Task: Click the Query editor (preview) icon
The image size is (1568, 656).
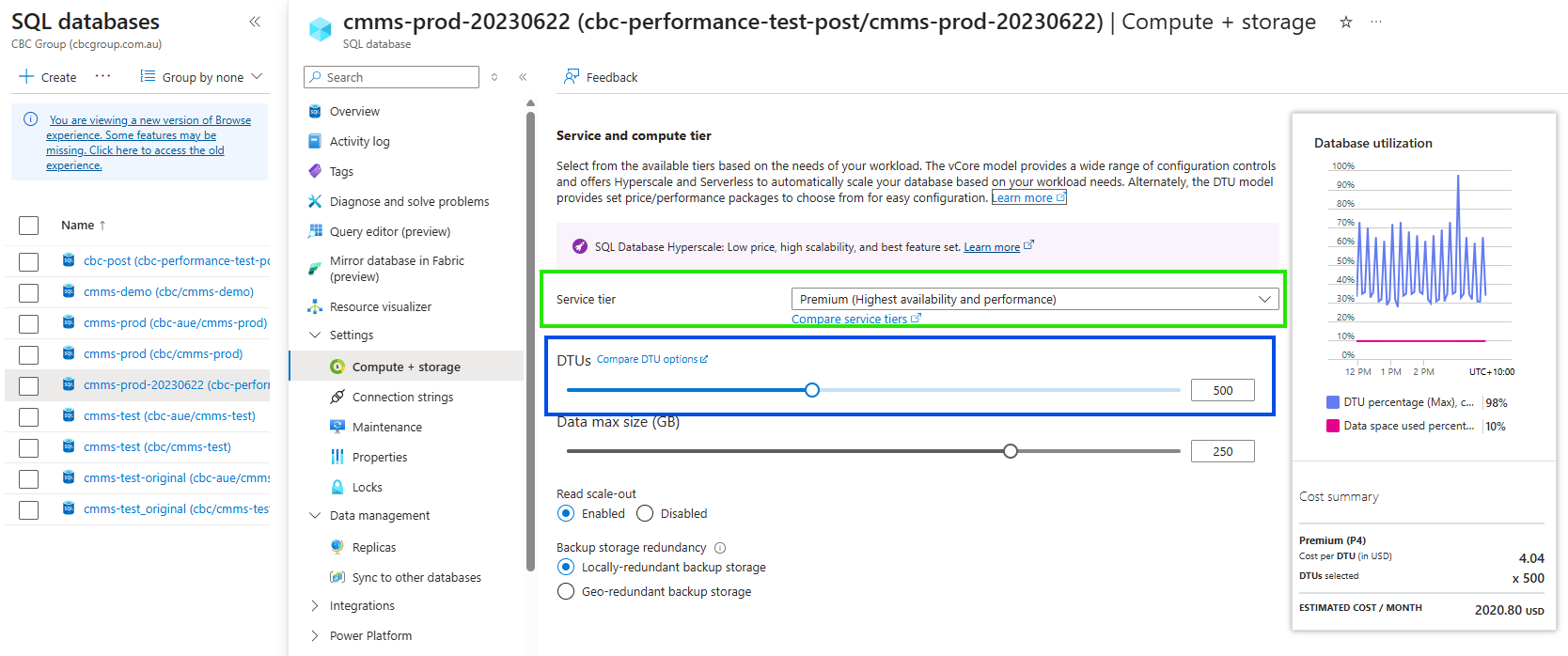Action: (x=315, y=231)
